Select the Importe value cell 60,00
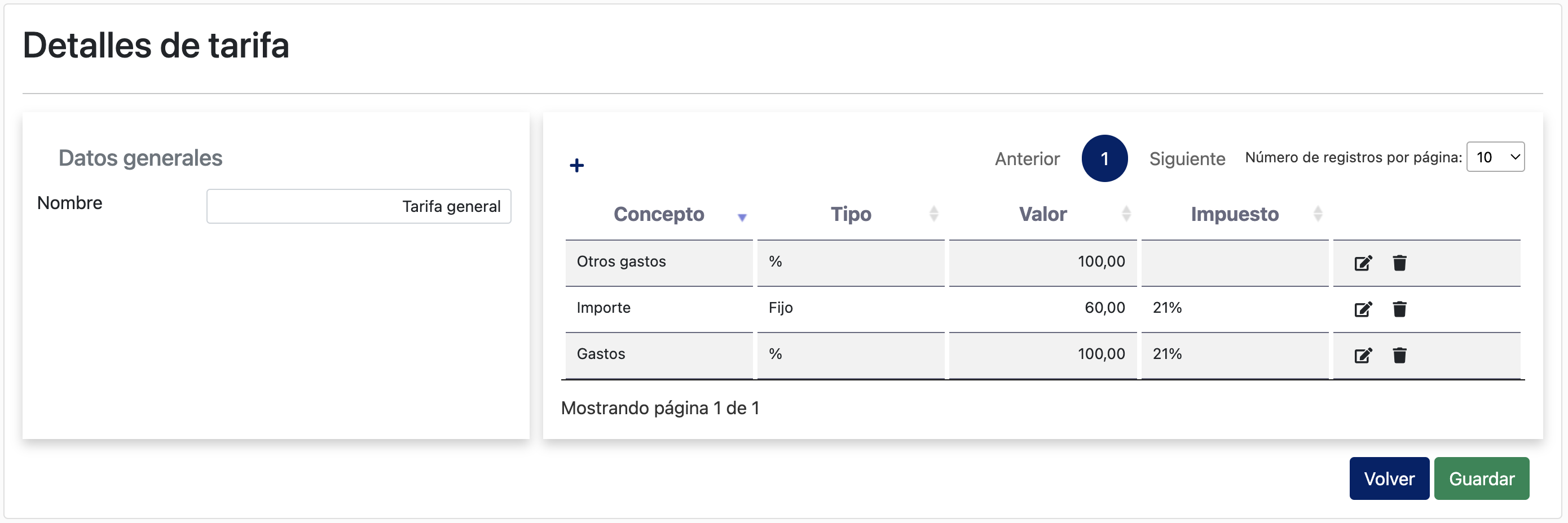The width and height of the screenshot is (1568, 523). pyautogui.click(x=1043, y=308)
